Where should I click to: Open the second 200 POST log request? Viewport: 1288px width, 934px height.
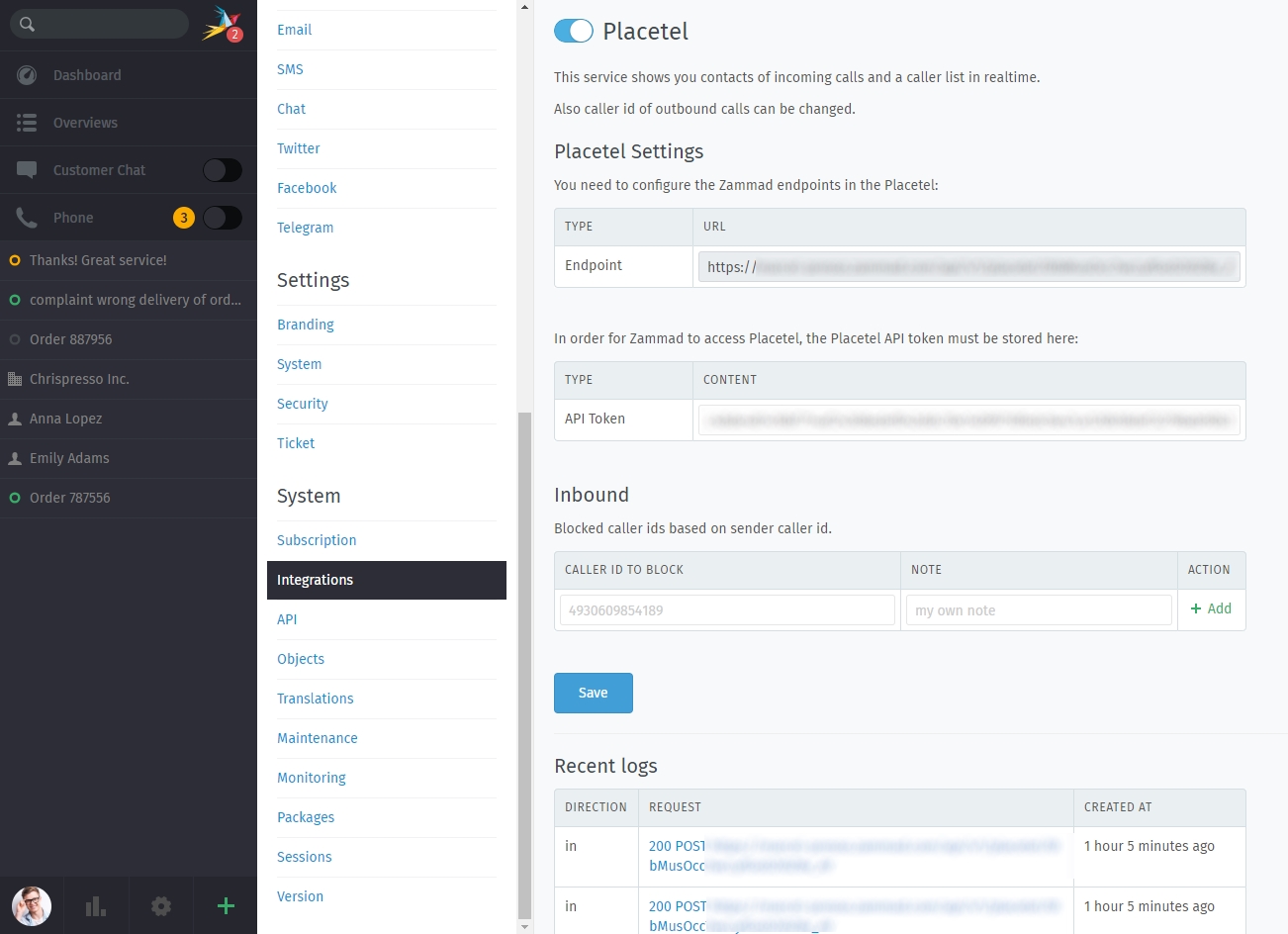(856, 916)
